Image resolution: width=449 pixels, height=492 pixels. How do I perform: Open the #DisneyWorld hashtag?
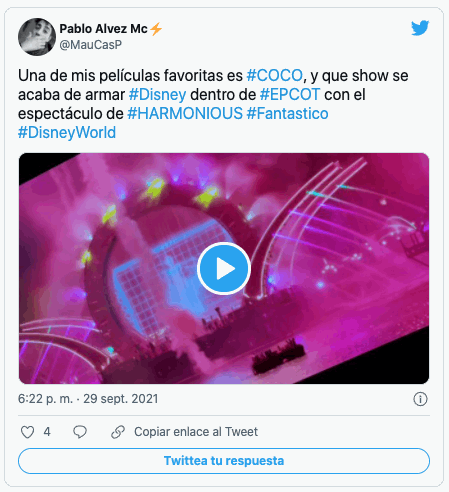67,133
